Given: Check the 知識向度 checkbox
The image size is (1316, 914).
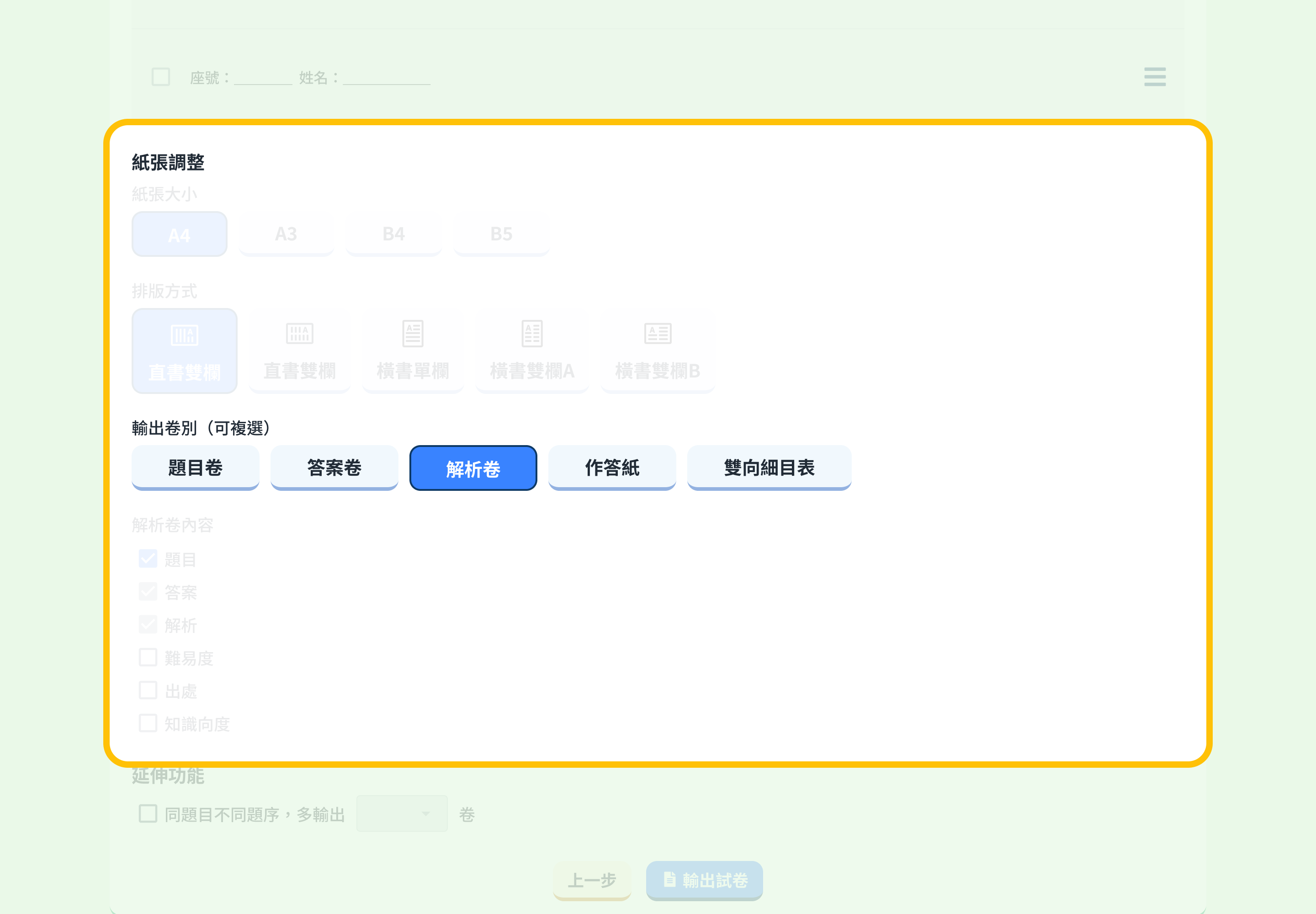Looking at the screenshot, I should point(148,723).
